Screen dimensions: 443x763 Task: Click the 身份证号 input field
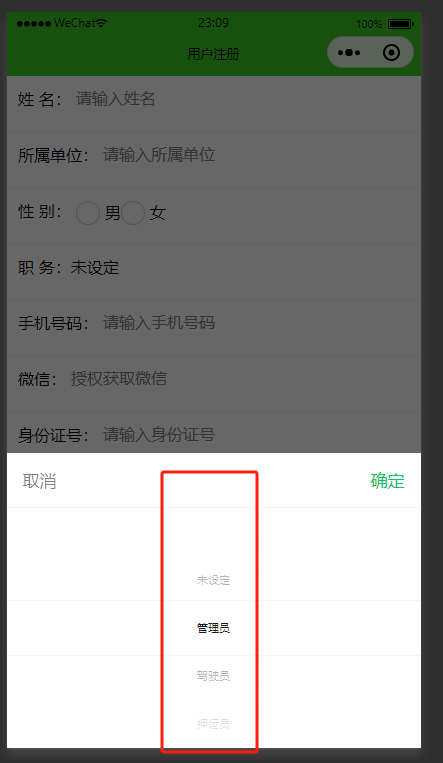(258, 435)
